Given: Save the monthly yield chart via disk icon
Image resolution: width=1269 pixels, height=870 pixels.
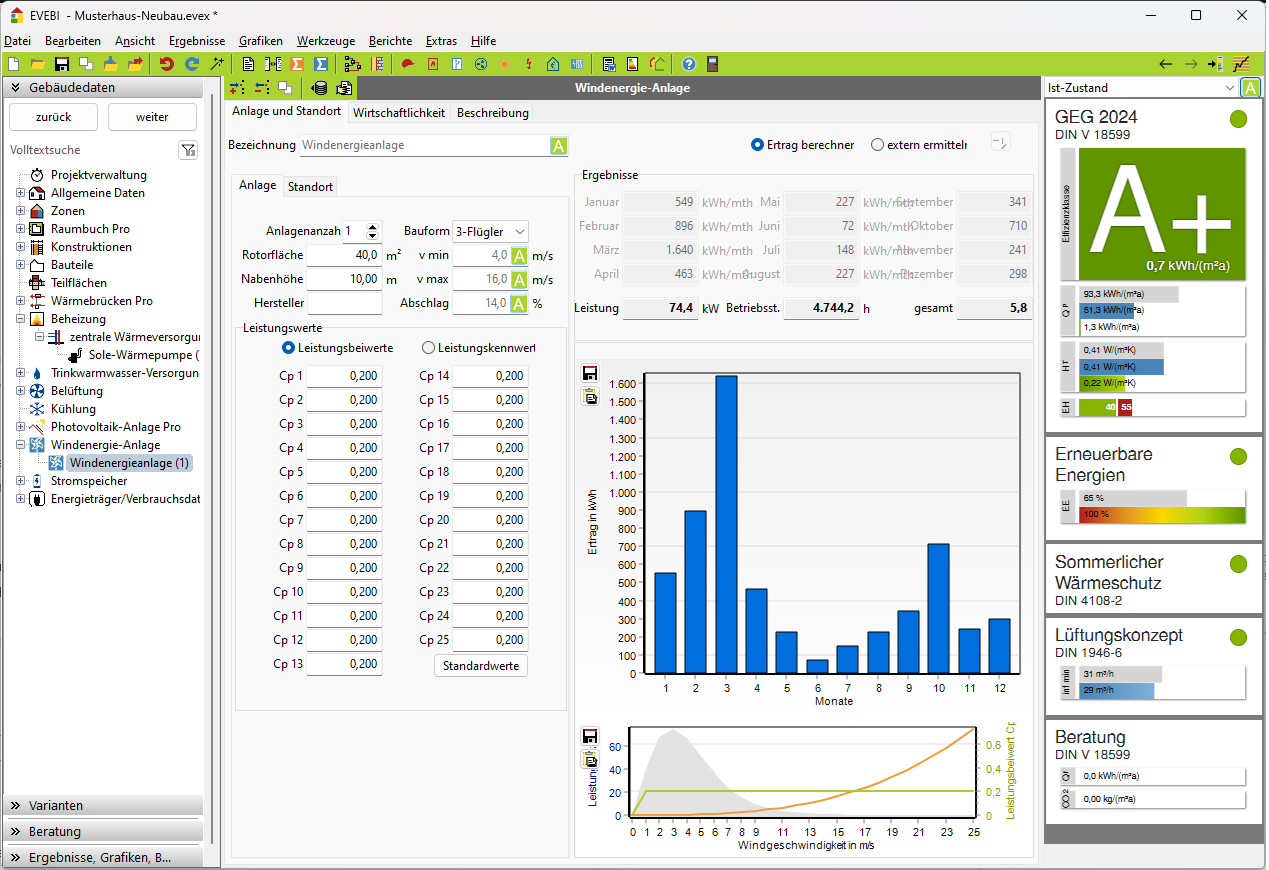Looking at the screenshot, I should pos(590,373).
